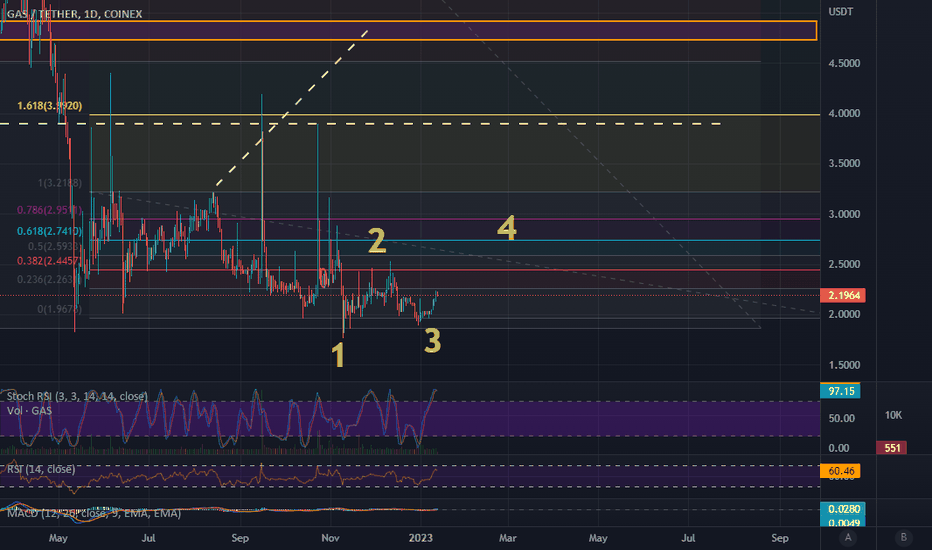Click the auto-scale A button
The width and height of the screenshot is (932, 550).
coord(848,538)
